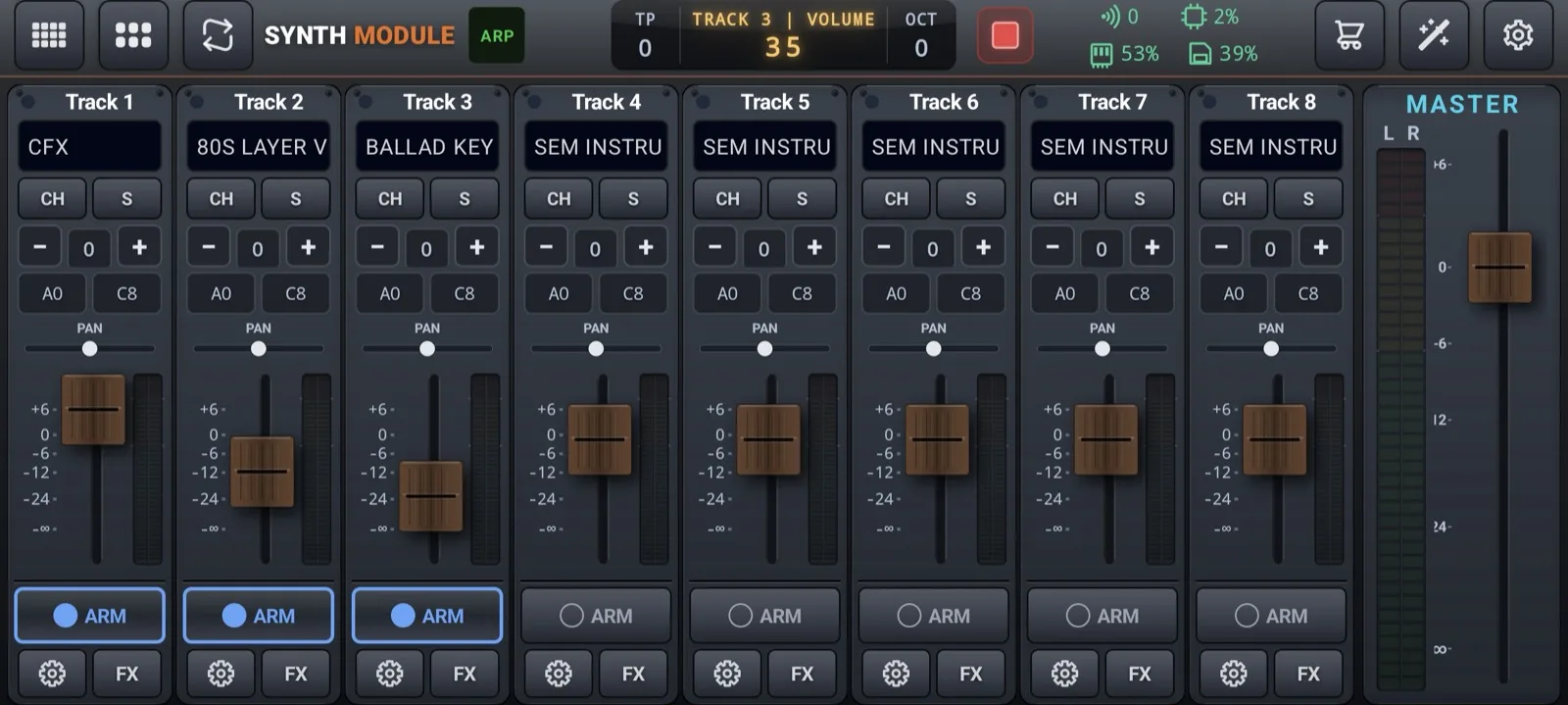Select the TP transpose value display
The image size is (1568, 705).
pyautogui.click(x=644, y=48)
